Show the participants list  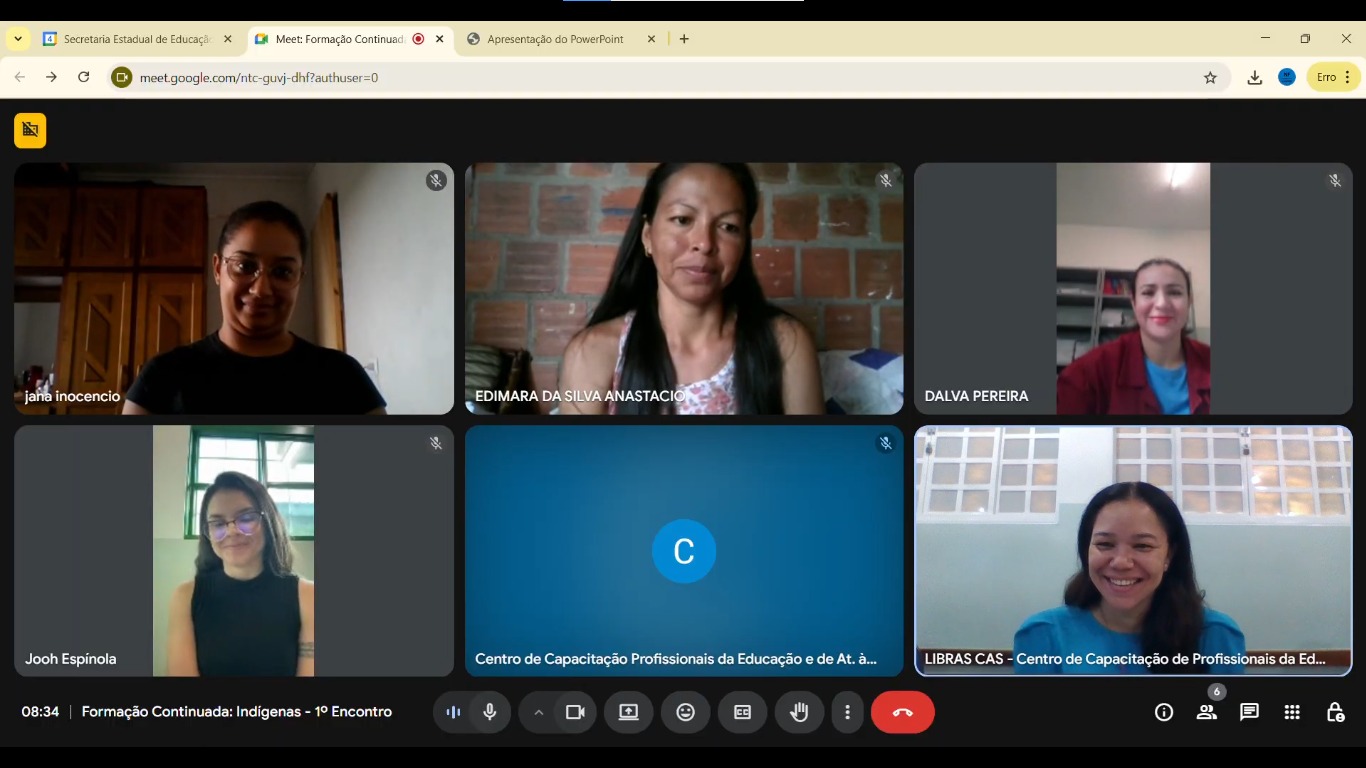tap(1207, 712)
